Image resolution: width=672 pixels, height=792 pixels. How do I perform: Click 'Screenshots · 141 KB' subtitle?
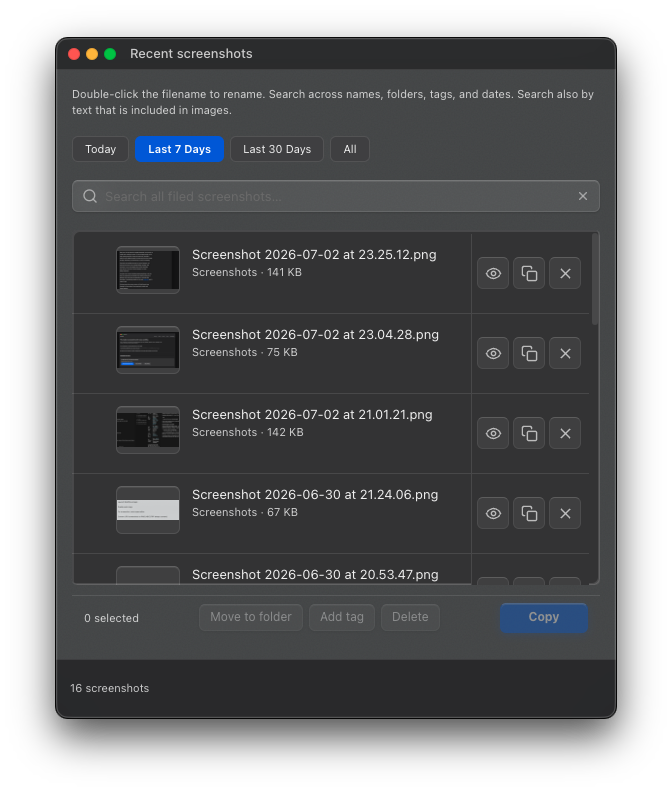coord(247,272)
